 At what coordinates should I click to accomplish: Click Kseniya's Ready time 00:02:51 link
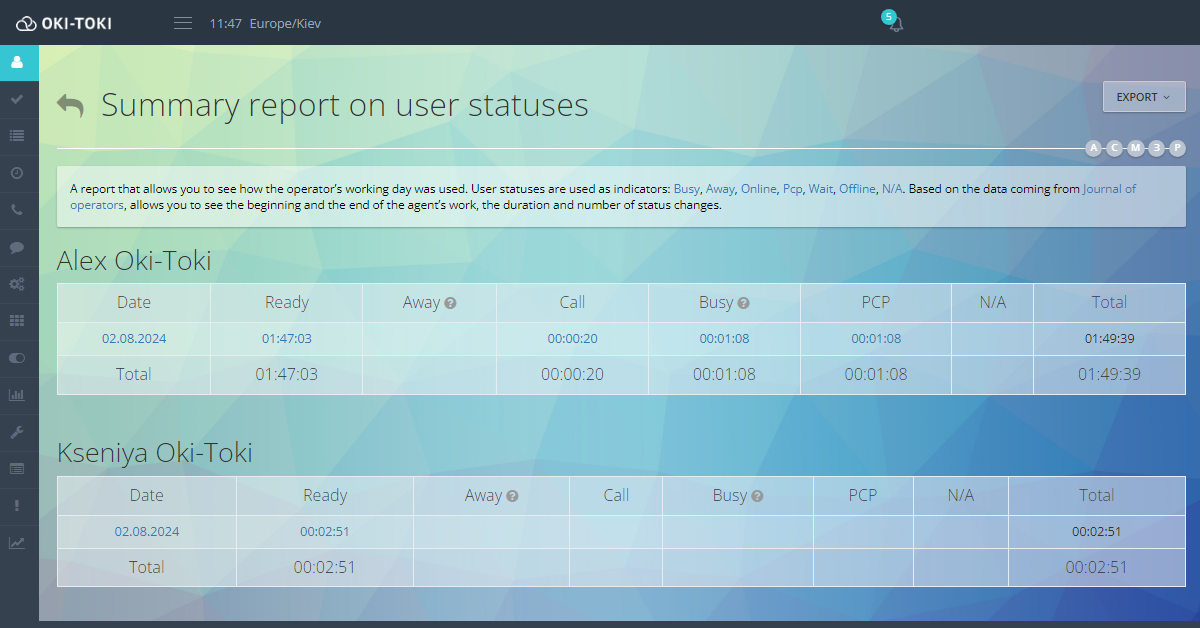[325, 532]
